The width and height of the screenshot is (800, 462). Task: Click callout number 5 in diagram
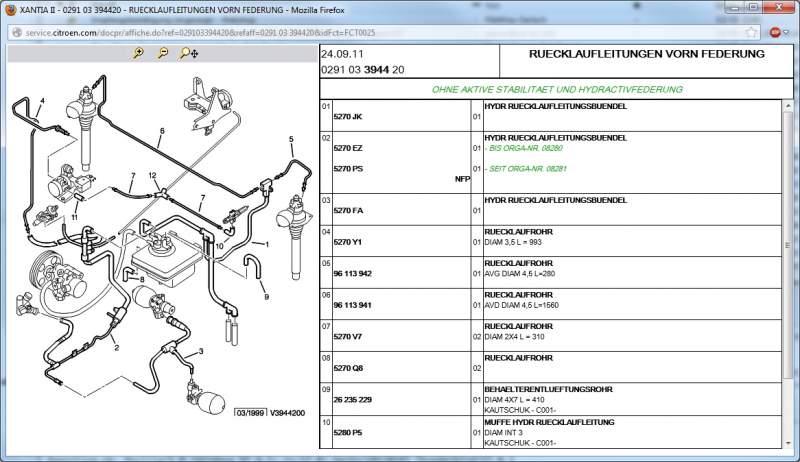click(x=291, y=139)
